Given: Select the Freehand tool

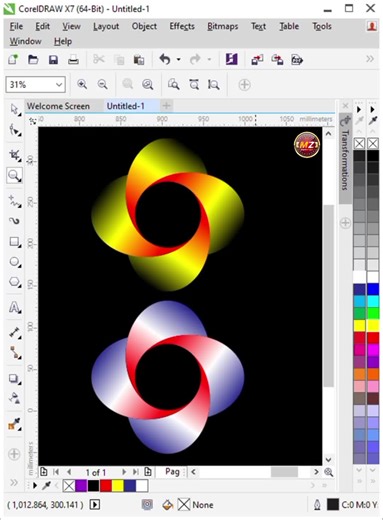Looking at the screenshot, I should coord(14,201).
